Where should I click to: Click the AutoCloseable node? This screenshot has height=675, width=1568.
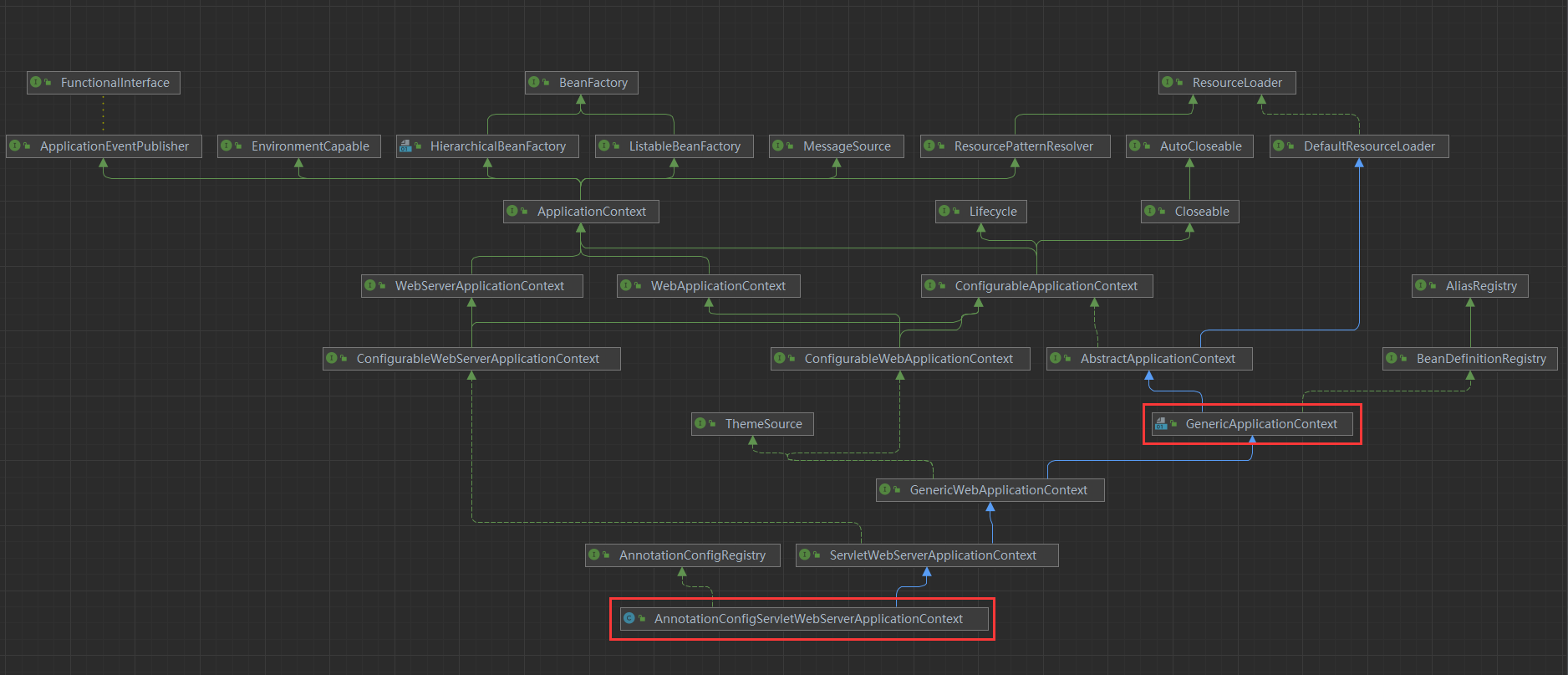tap(1189, 146)
